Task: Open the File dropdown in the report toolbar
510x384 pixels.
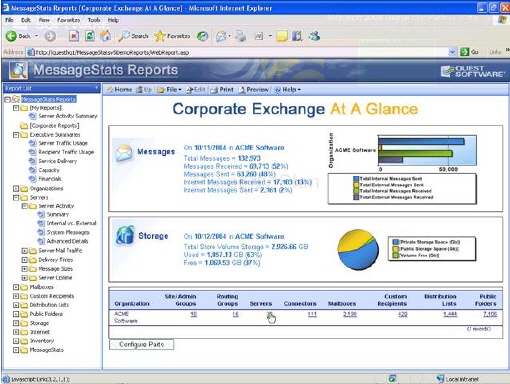Action: click(170, 90)
